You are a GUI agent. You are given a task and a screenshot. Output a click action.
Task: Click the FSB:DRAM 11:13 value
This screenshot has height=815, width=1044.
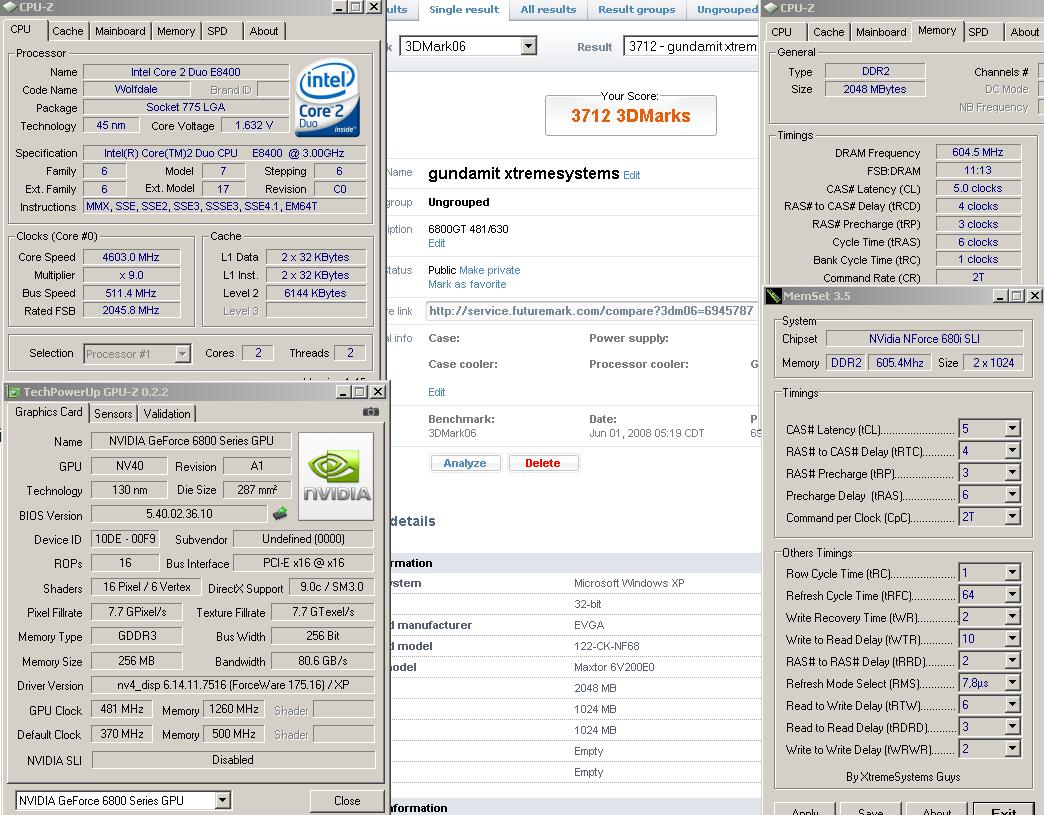pyautogui.click(x=977, y=170)
